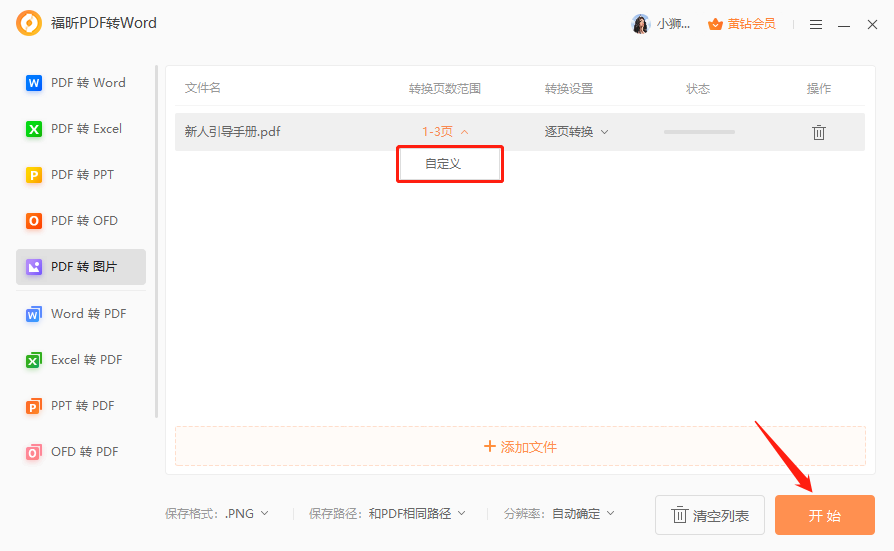
Task: Click the user avatar picture
Action: pyautogui.click(x=641, y=24)
